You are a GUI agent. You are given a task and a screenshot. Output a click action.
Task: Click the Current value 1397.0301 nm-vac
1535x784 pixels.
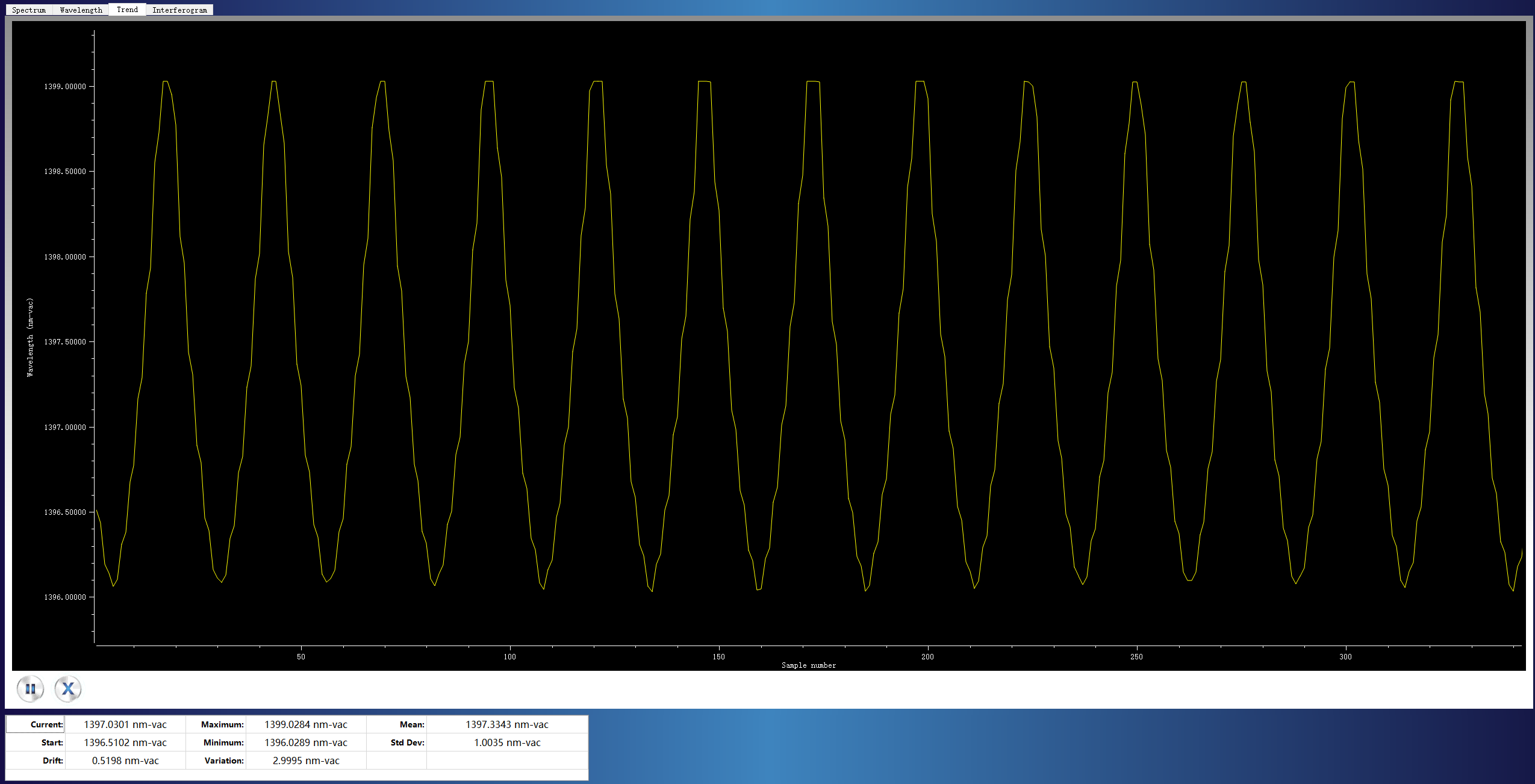[125, 724]
